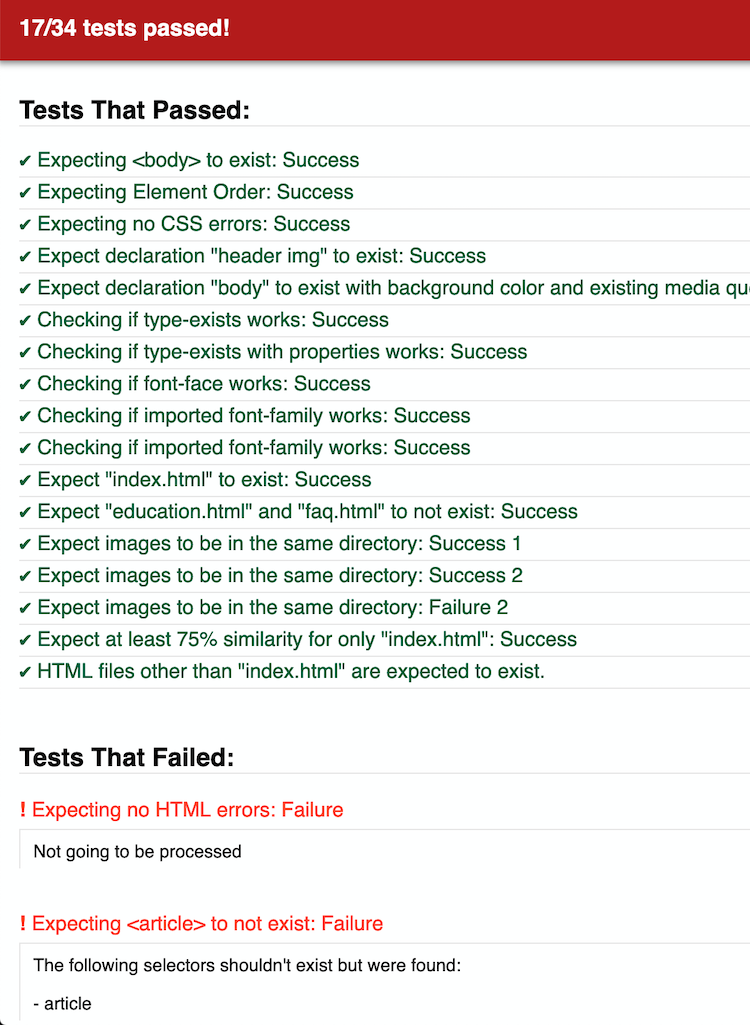The width and height of the screenshot is (750, 1025).
Task: Click the checkmark beside "Expect at least 75% similarity"
Action: [x=25, y=641]
